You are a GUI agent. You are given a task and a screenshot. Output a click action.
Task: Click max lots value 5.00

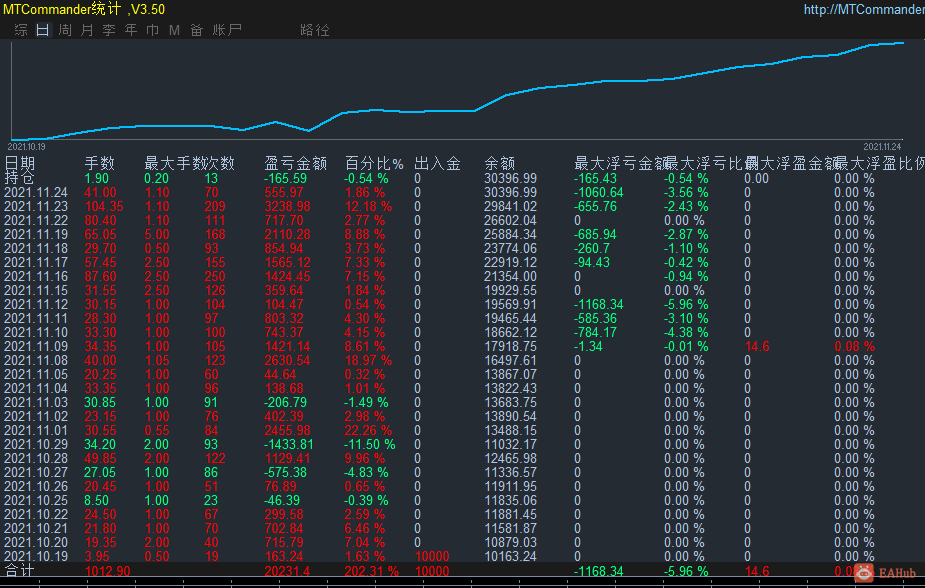click(157, 234)
